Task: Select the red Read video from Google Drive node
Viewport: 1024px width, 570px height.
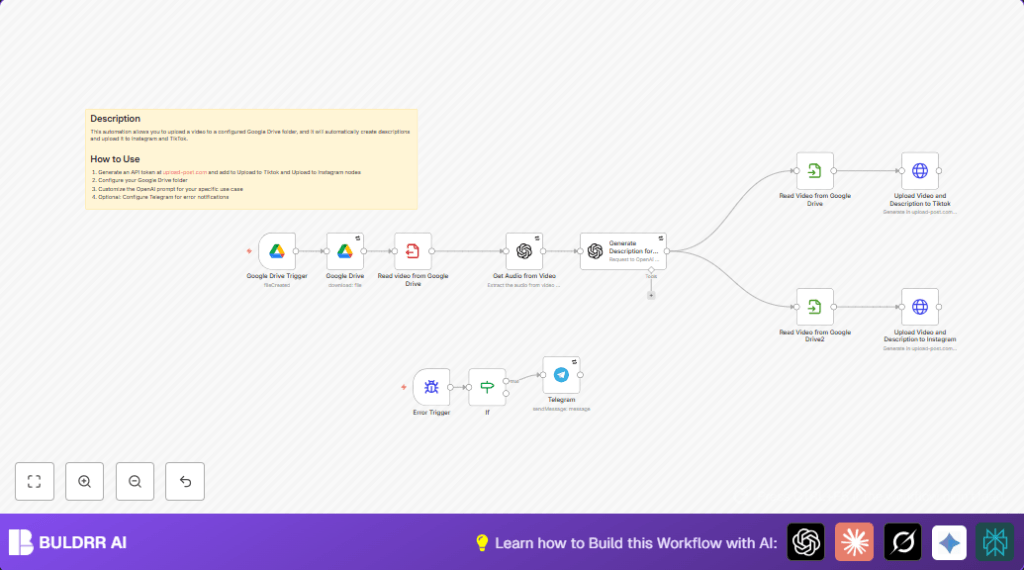Action: 413,251
